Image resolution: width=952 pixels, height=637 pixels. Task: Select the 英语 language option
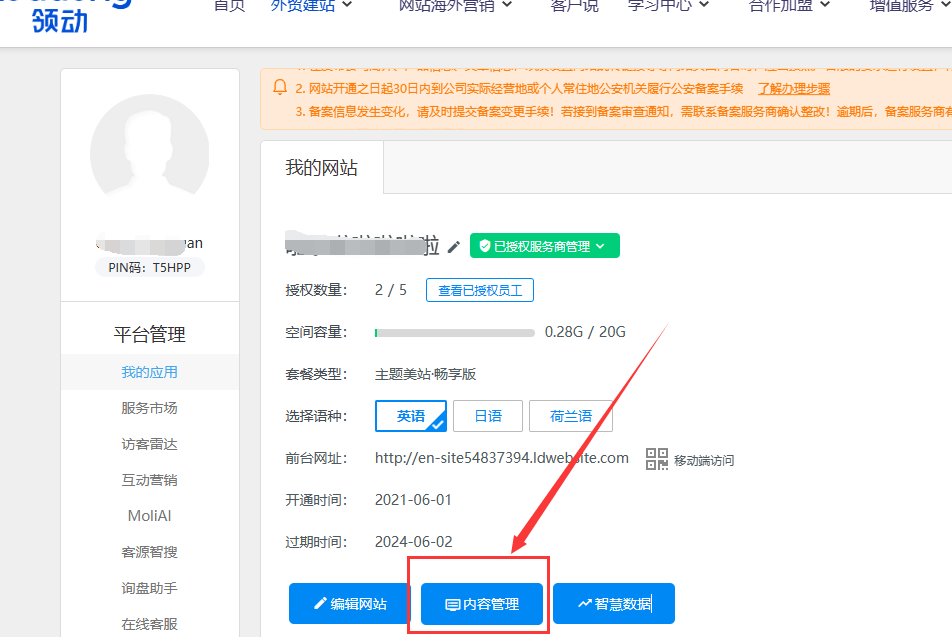(410, 416)
